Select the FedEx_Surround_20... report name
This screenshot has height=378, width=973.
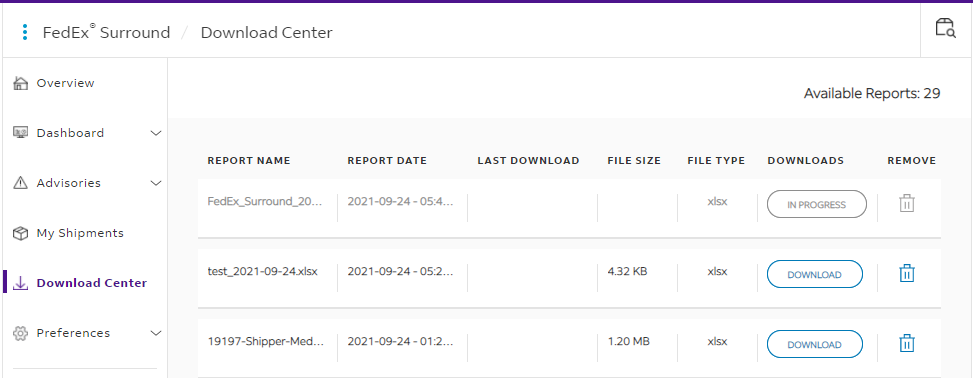tap(265, 202)
